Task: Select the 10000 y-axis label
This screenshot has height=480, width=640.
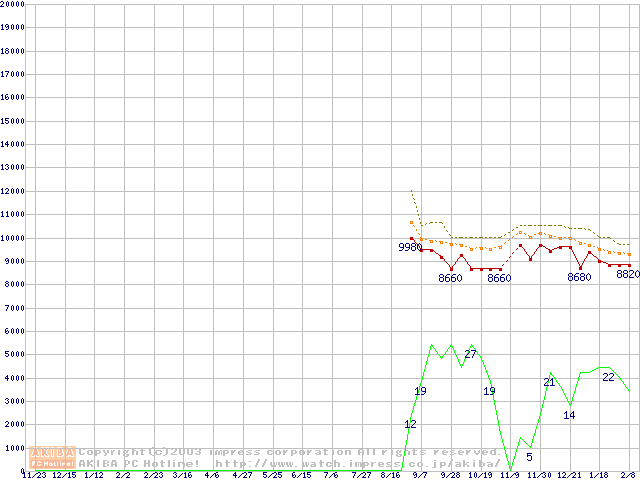Action: coord(12,238)
